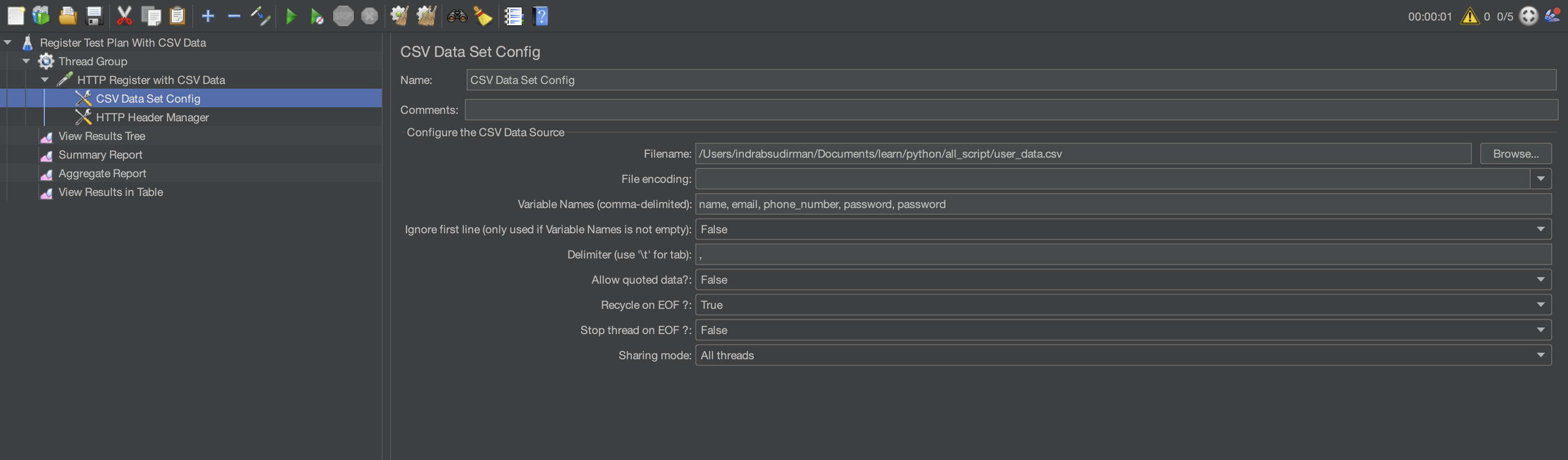1568x460 pixels.
Task: Collapse the Thread Group node
Action: coord(26,61)
